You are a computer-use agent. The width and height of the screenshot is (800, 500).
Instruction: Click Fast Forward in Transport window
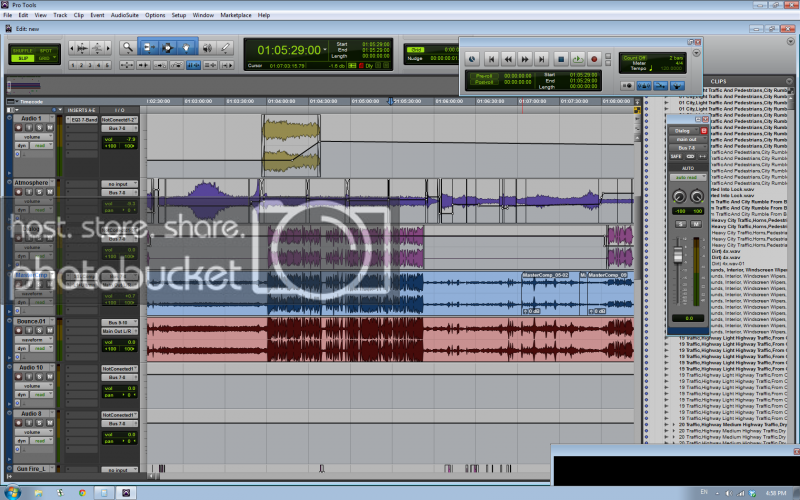tap(525, 59)
